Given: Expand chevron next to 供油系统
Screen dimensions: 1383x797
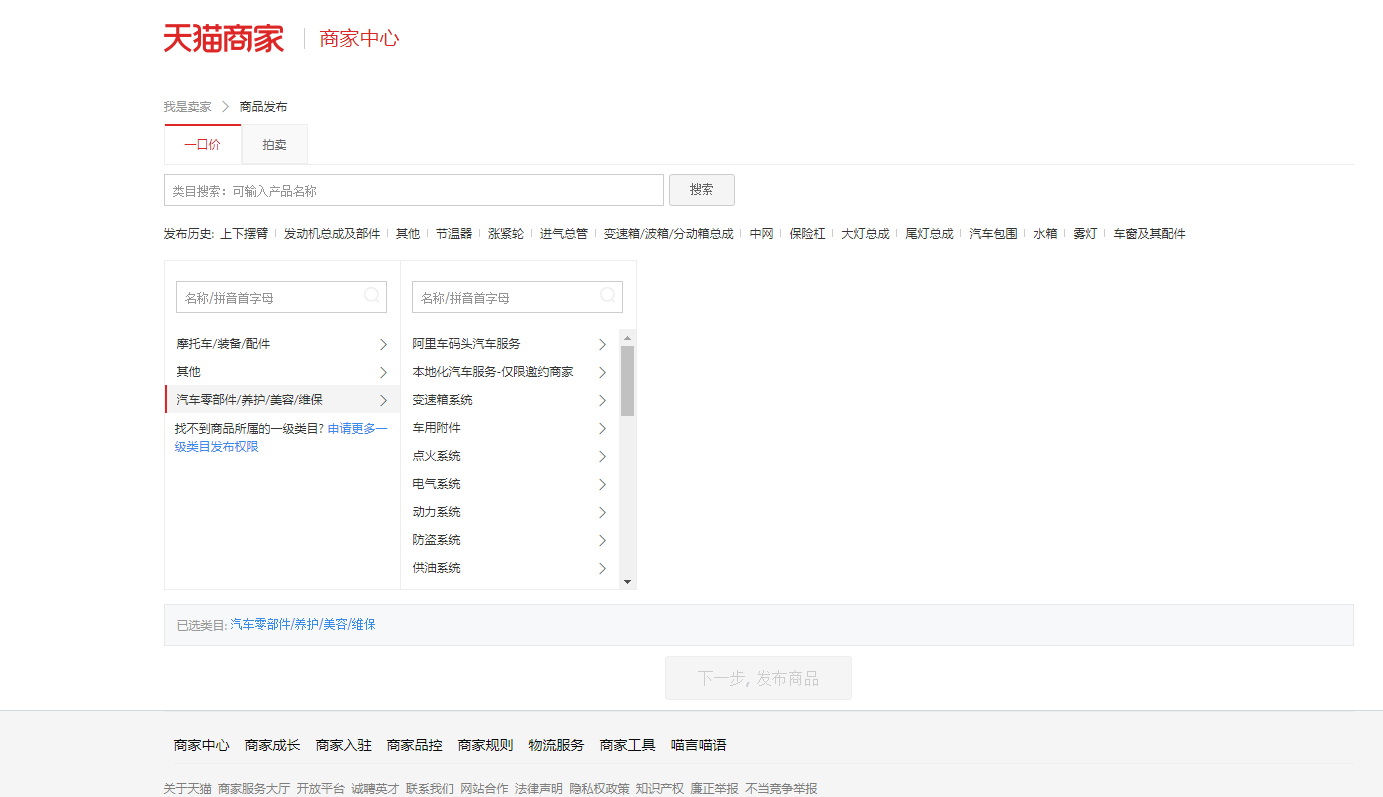Looking at the screenshot, I should 603,568.
